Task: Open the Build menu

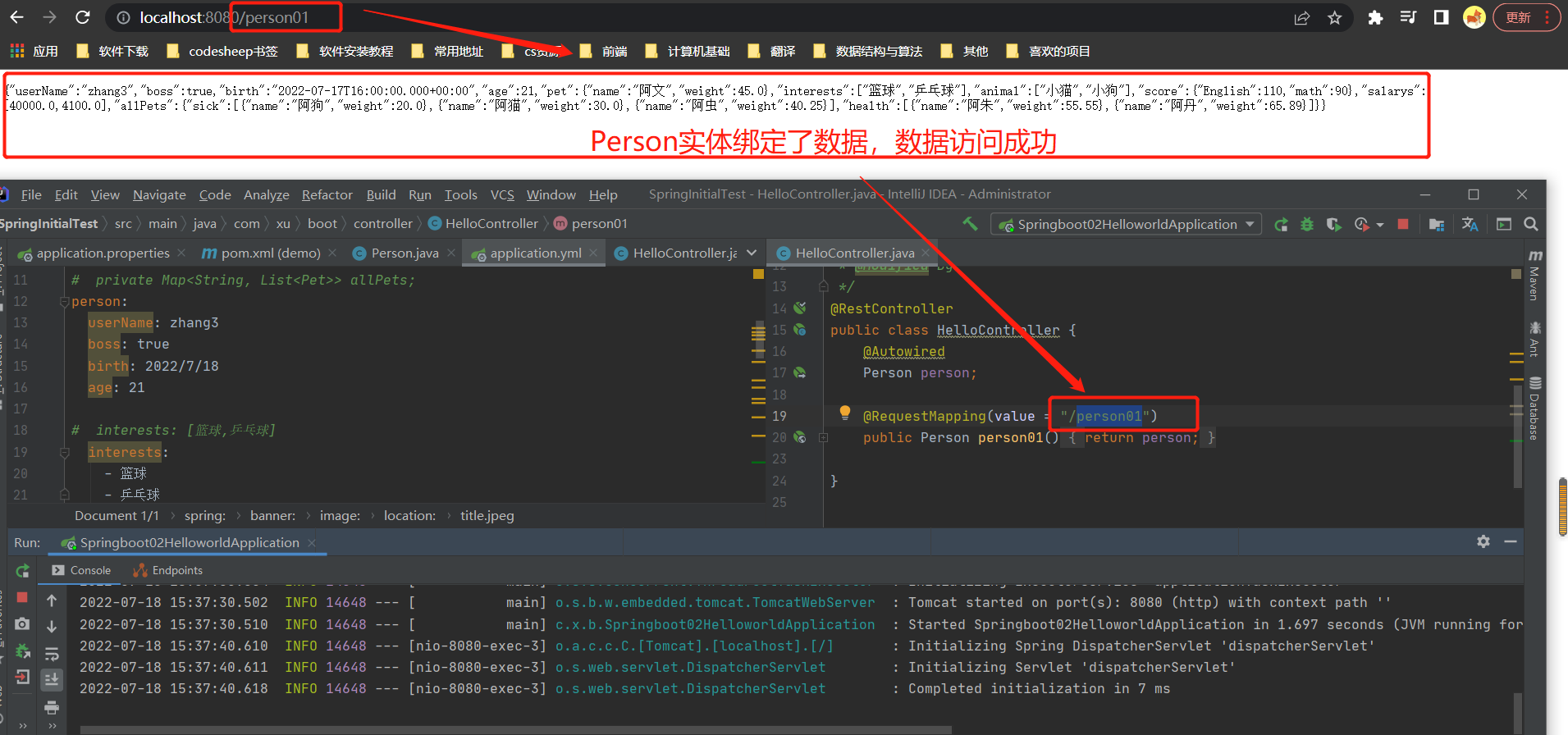Action: [381, 194]
